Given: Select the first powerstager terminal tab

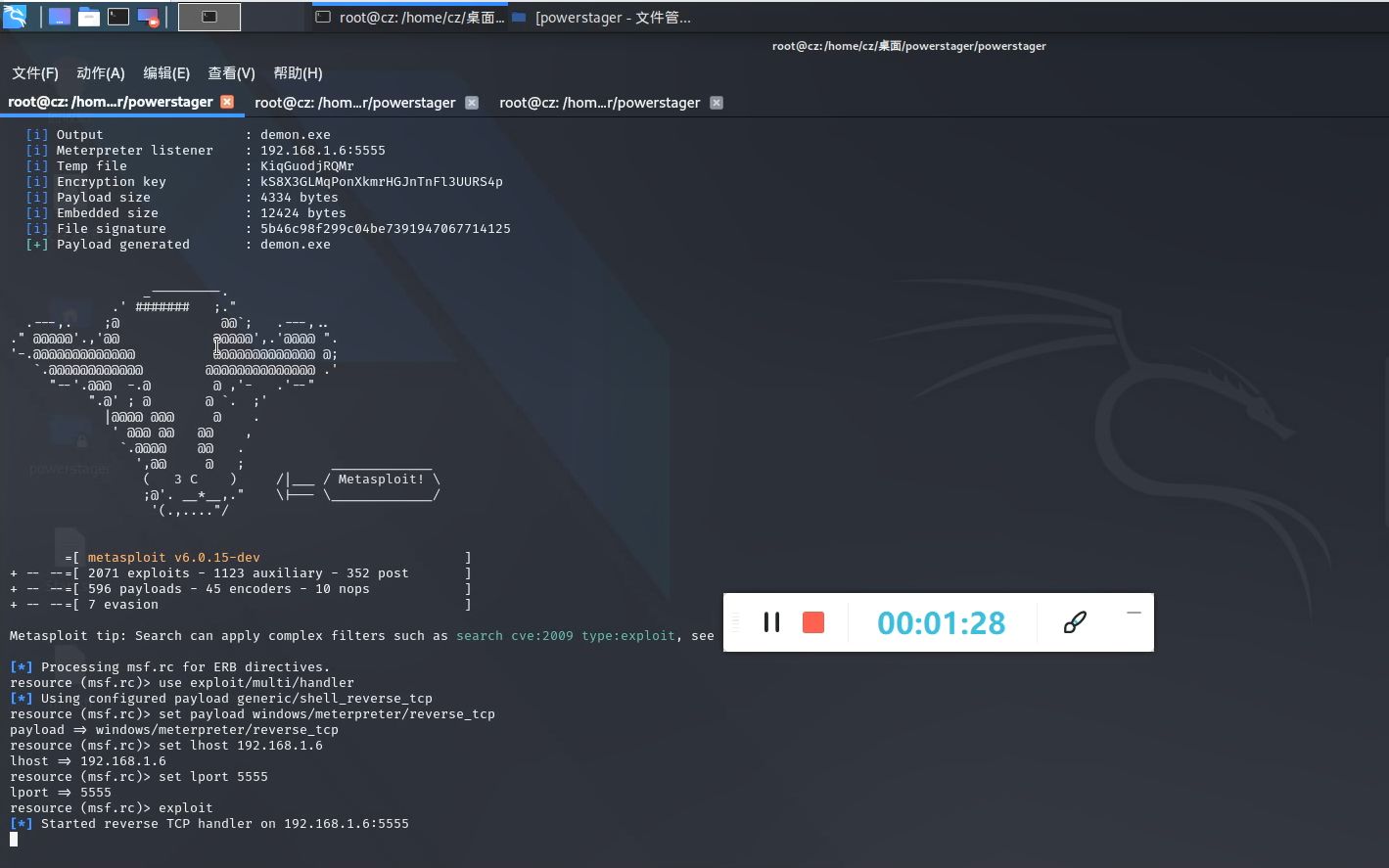Looking at the screenshot, I should pyautogui.click(x=111, y=102).
